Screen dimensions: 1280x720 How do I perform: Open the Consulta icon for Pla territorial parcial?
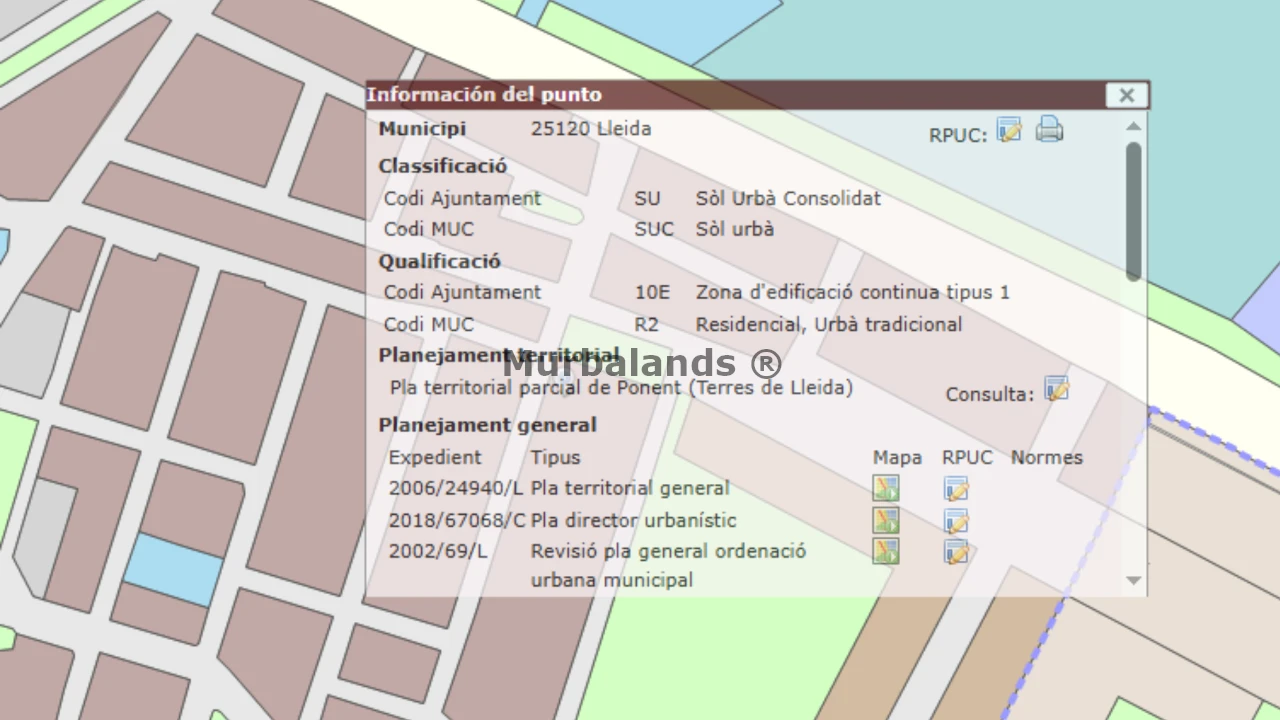(x=1056, y=389)
